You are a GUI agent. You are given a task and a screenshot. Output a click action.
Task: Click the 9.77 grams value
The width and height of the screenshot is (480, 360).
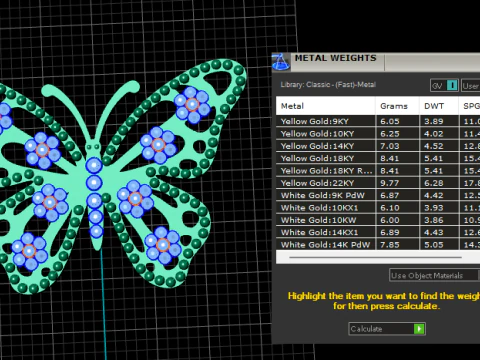pyautogui.click(x=390, y=183)
